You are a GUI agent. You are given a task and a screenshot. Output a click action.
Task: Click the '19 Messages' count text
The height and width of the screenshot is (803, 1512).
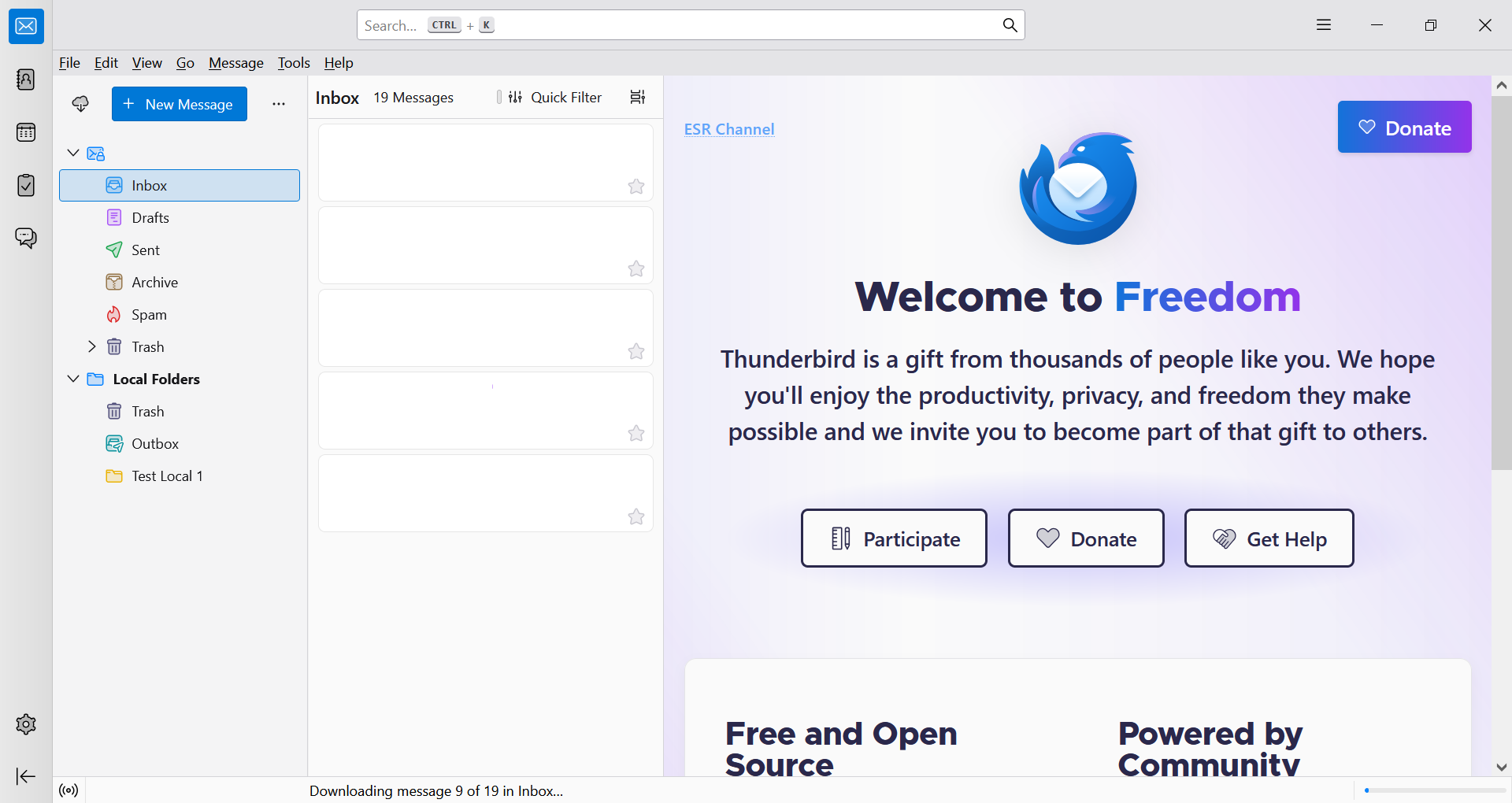click(413, 97)
